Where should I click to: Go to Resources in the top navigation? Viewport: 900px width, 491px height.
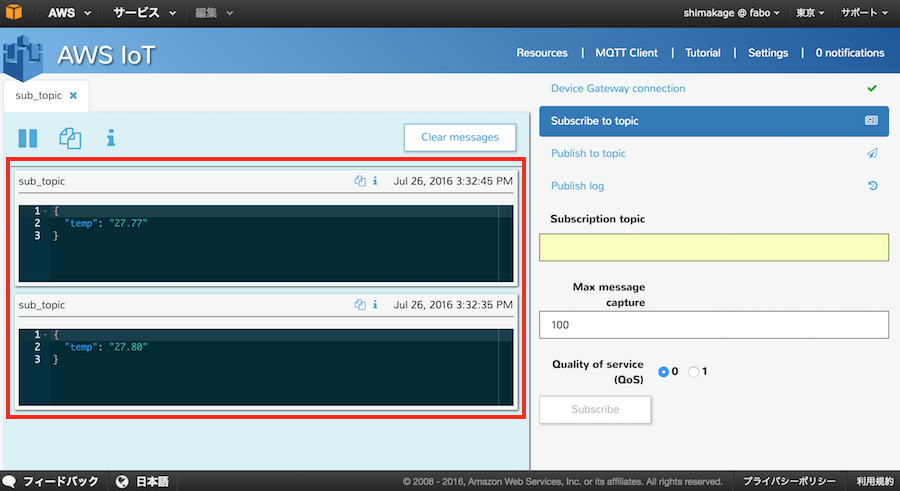pos(542,53)
